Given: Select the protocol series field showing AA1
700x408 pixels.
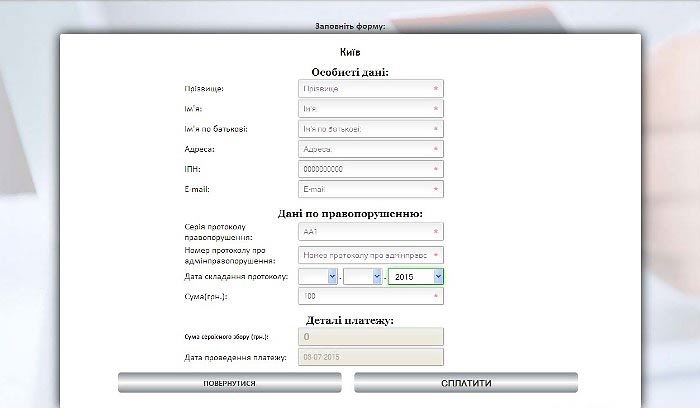Looking at the screenshot, I should click(x=371, y=232).
